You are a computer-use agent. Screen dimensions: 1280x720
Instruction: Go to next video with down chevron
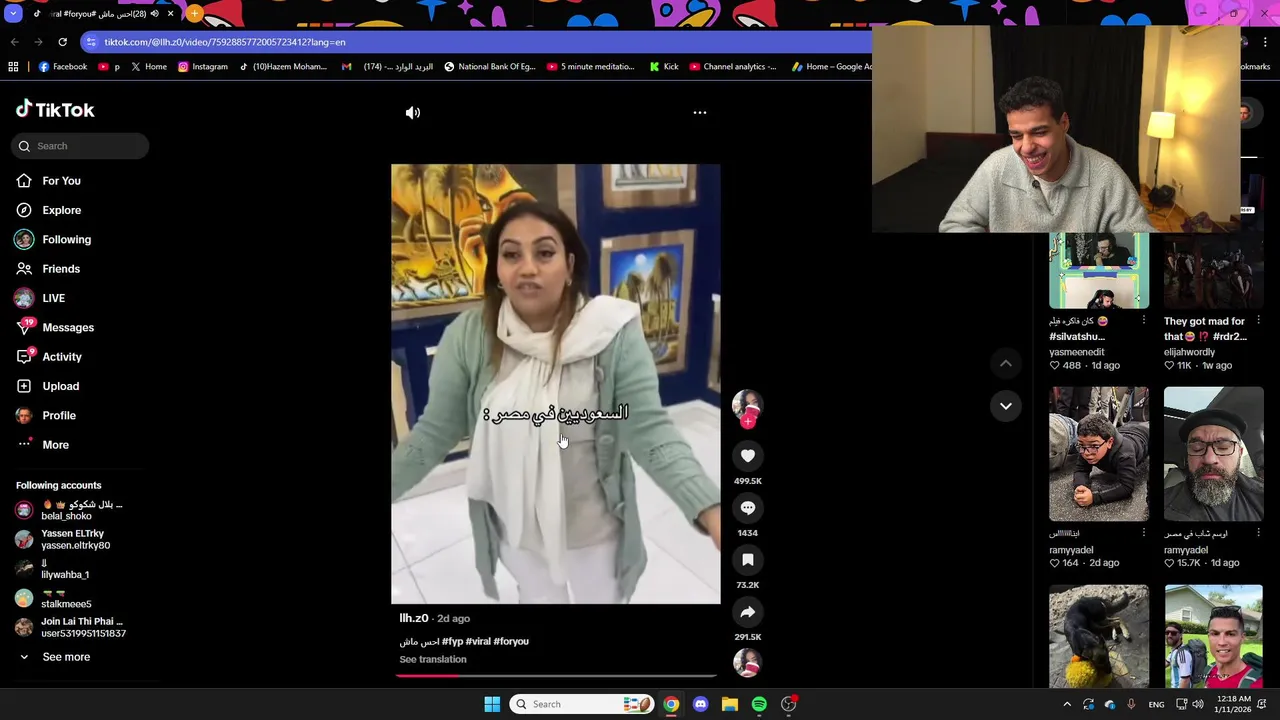tap(1006, 406)
